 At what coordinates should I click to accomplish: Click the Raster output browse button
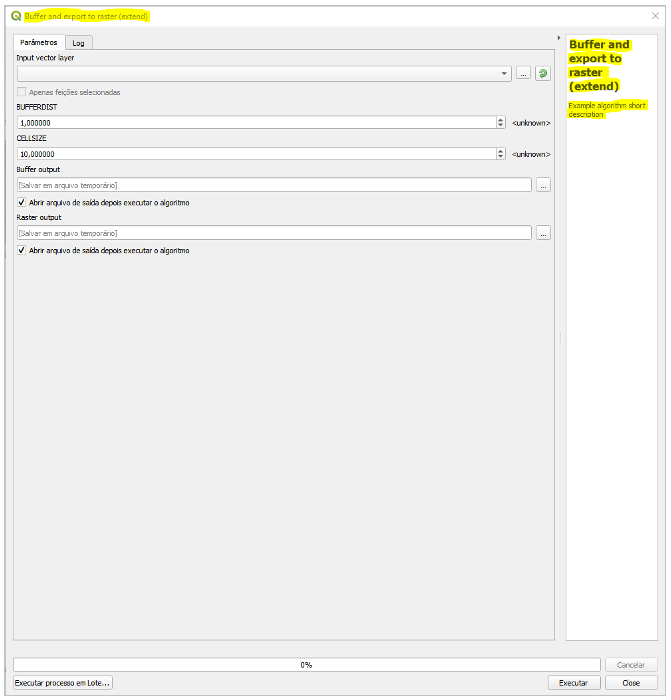pos(543,233)
